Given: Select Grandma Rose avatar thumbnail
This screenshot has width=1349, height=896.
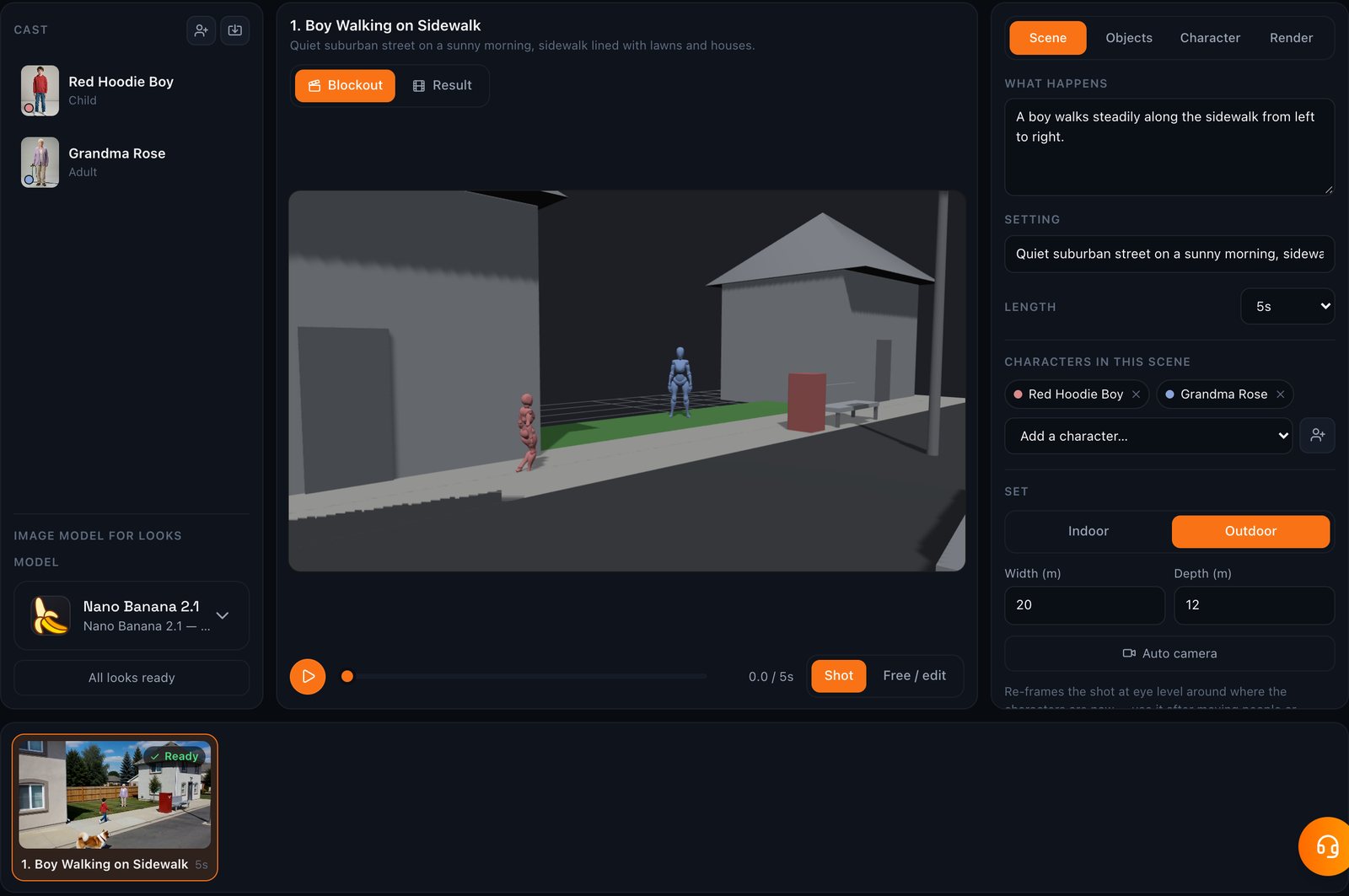Looking at the screenshot, I should click(40, 162).
